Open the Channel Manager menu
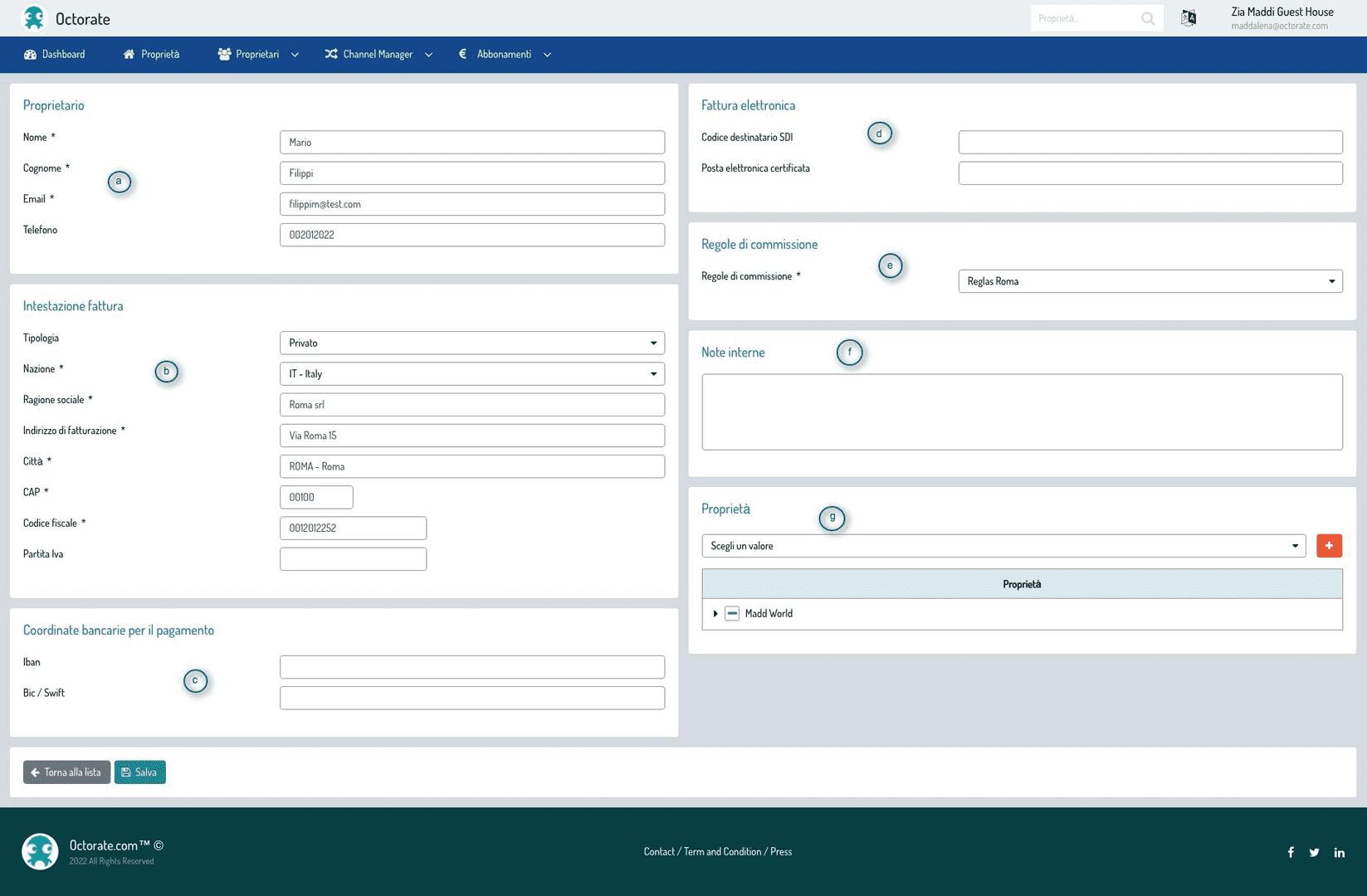 378,55
